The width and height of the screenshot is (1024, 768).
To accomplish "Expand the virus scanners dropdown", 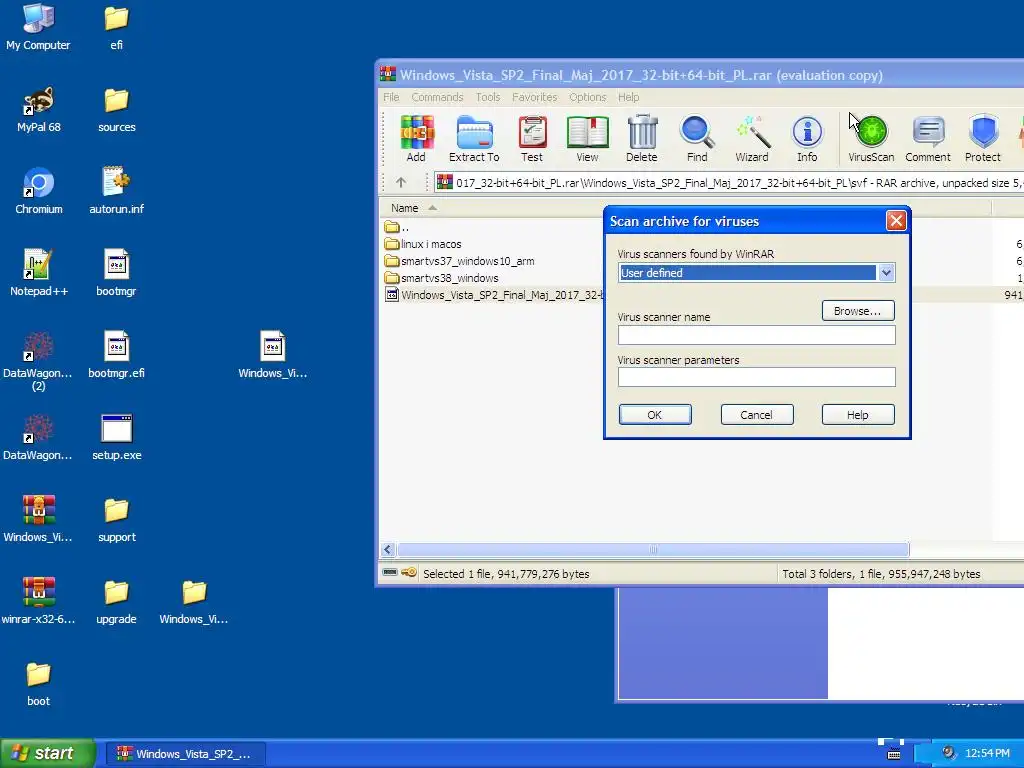I will coord(886,272).
